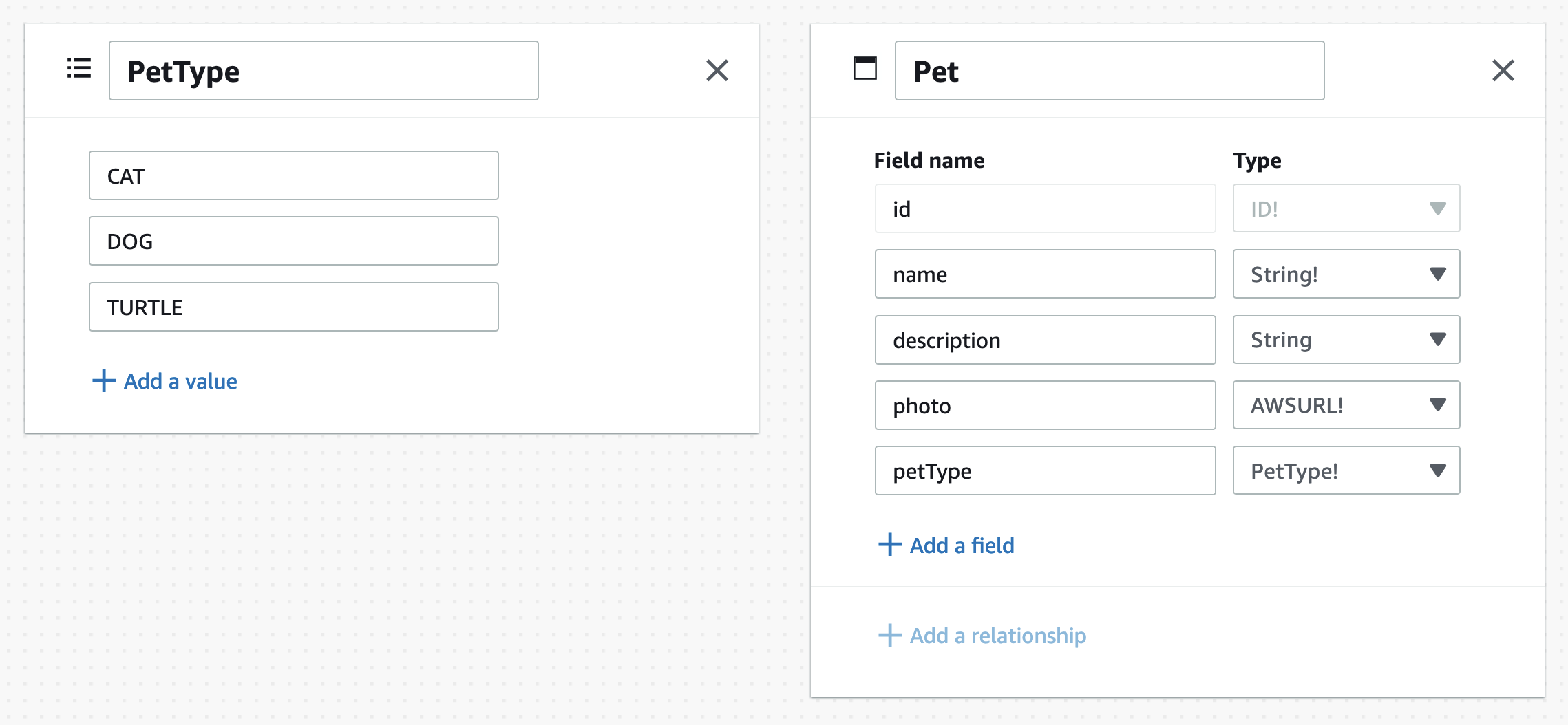
Task: Click the photo field name input
Action: pos(1044,405)
